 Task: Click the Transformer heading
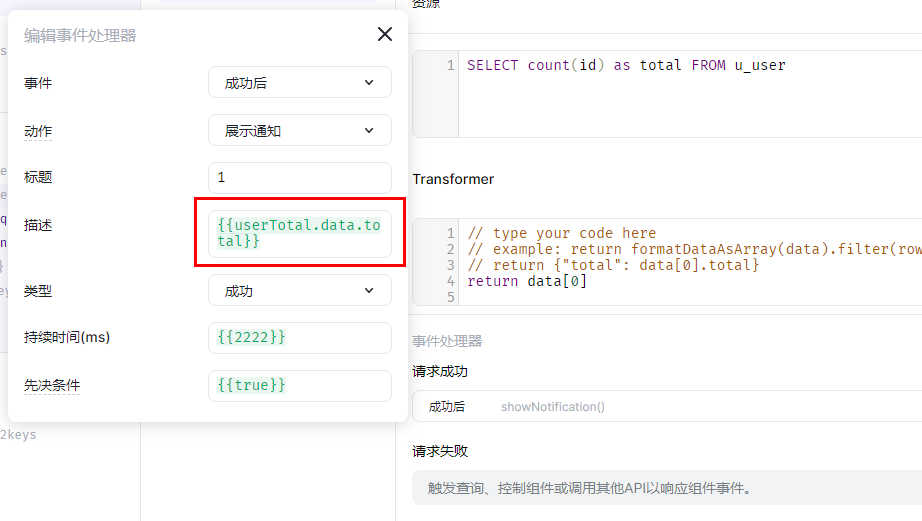(453, 179)
